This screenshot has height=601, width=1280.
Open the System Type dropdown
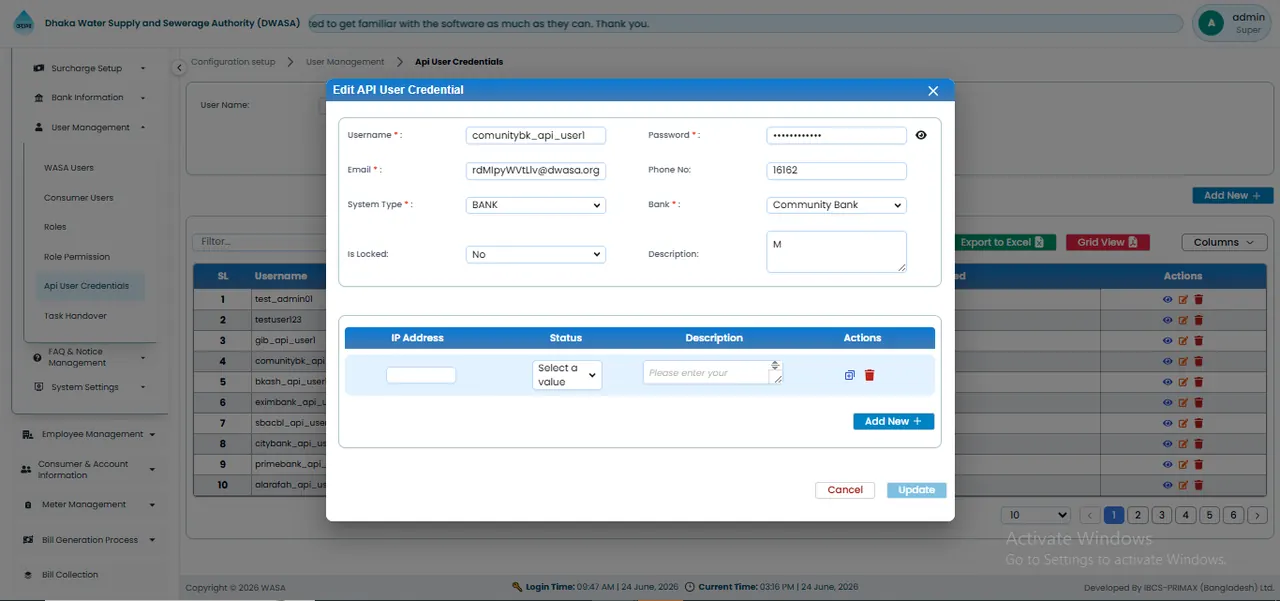pyautogui.click(x=536, y=205)
